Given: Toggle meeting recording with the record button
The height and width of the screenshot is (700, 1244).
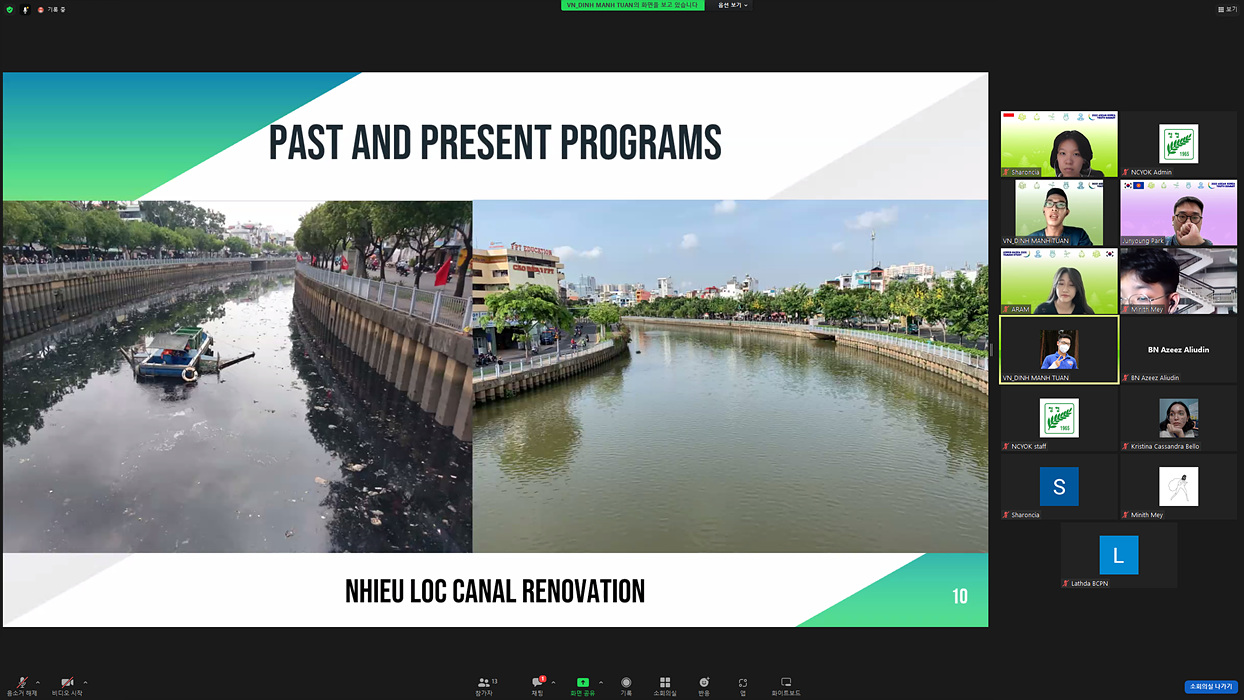Looking at the screenshot, I should pos(626,685).
